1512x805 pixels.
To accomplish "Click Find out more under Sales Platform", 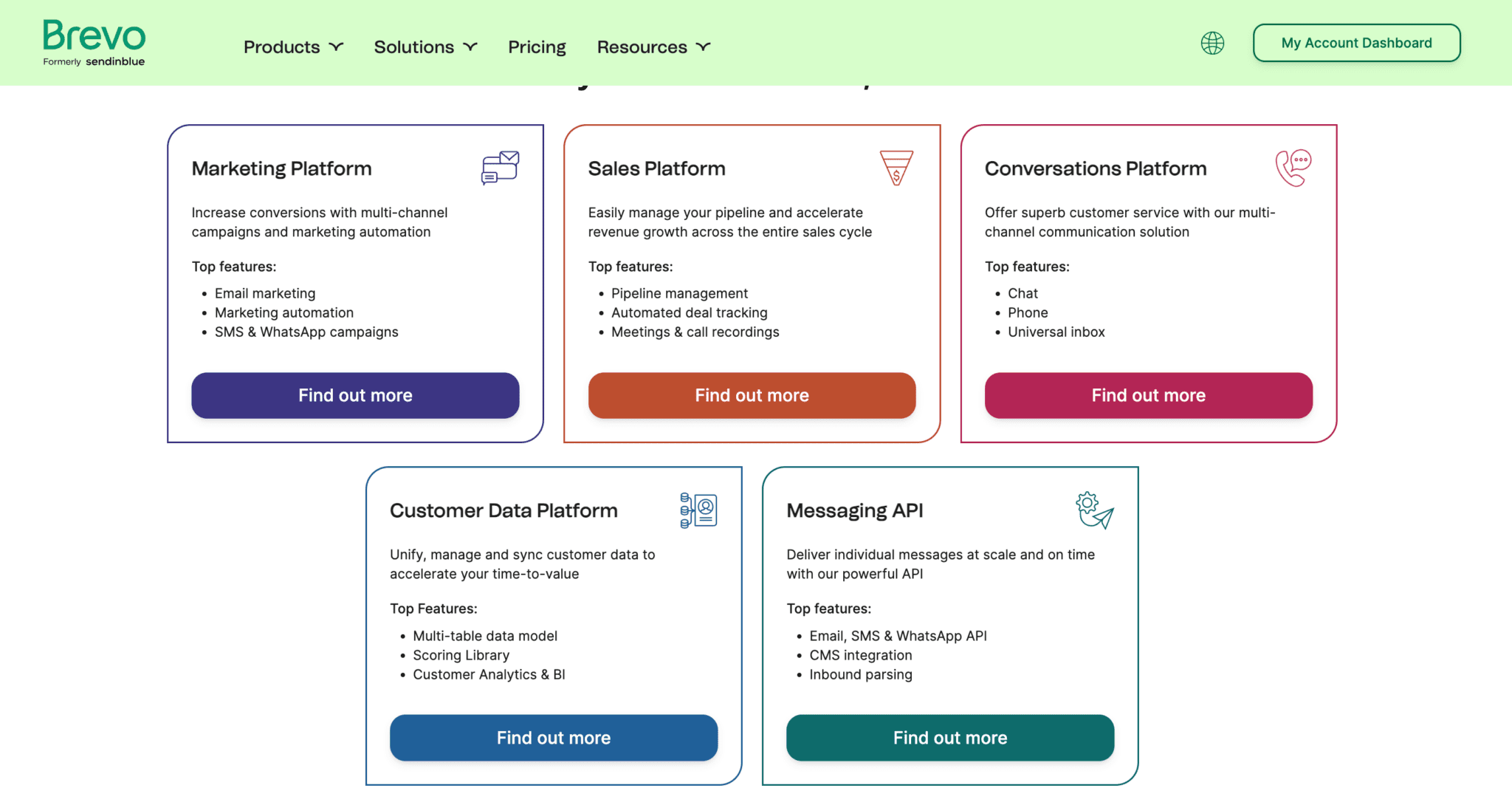I will 752,395.
